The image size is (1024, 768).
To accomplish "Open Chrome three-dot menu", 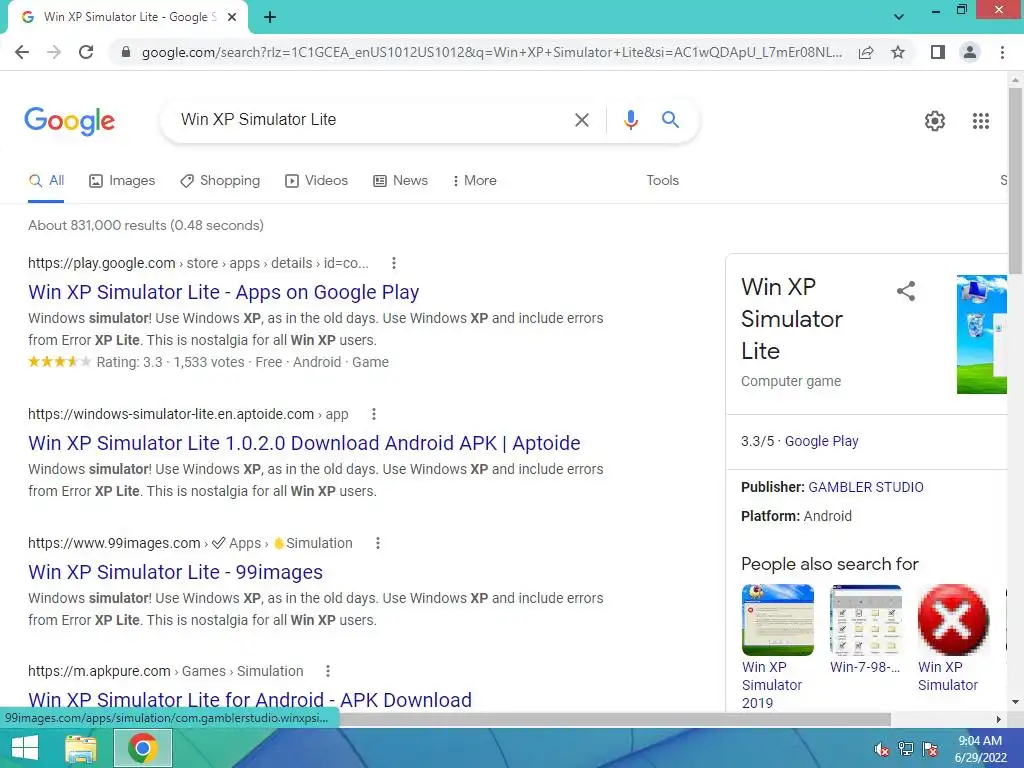I will (x=1002, y=52).
